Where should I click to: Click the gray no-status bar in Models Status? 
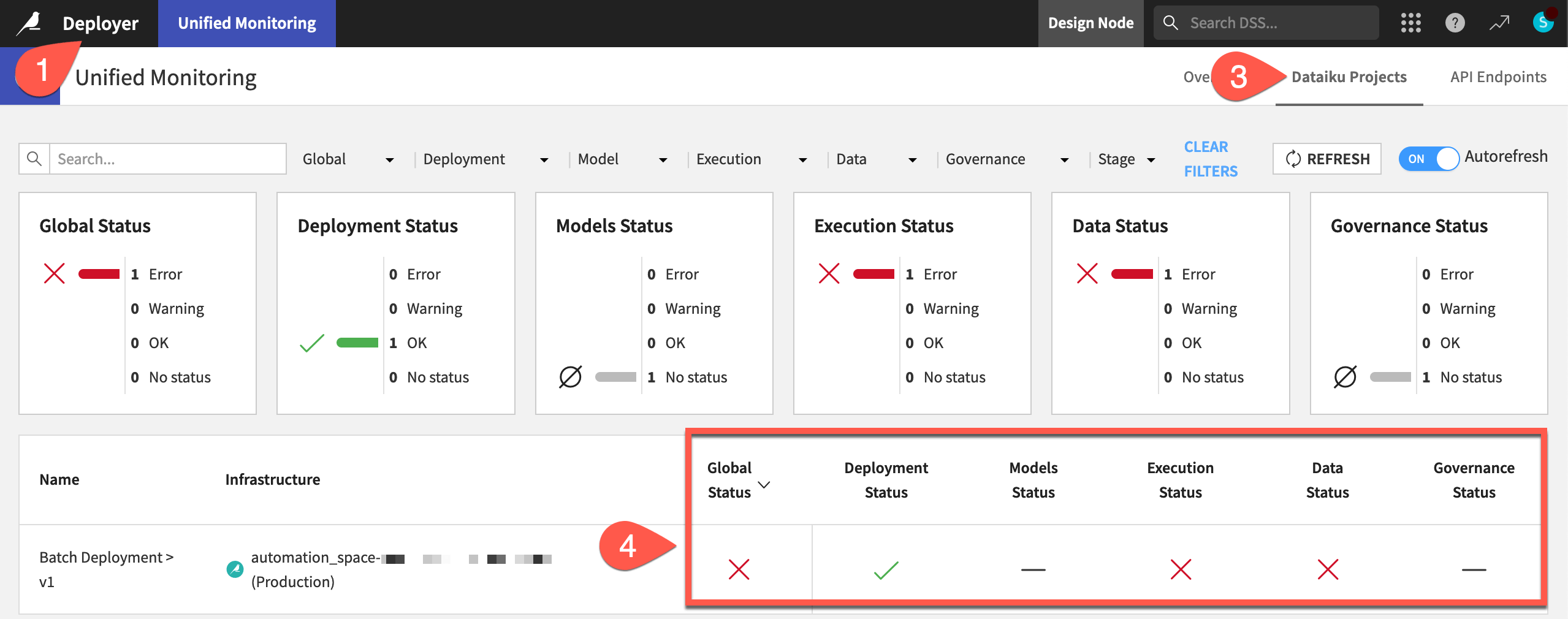tap(615, 377)
